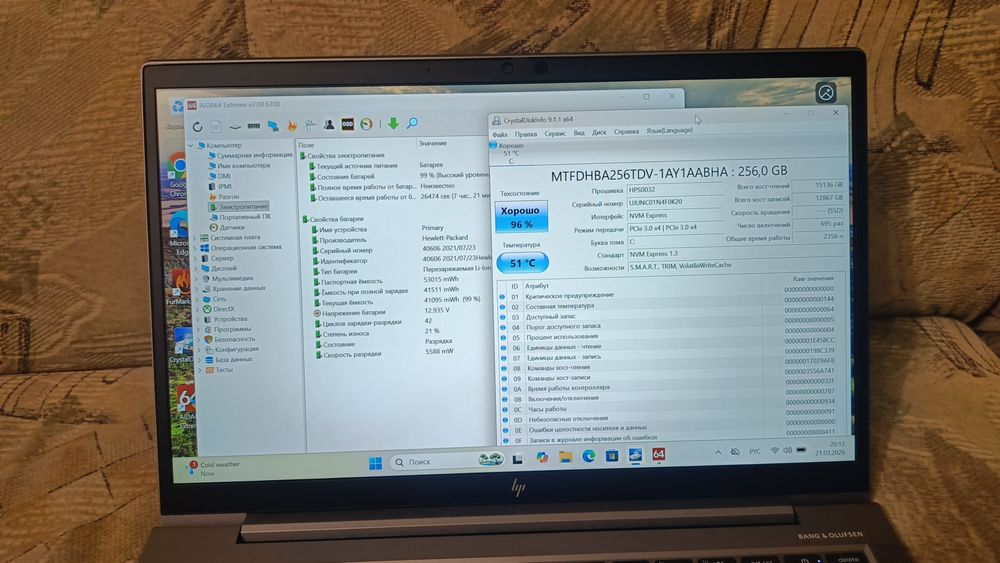The image size is (1000, 563).
Task: Switch to CrystalDiskInfo taskbar icon
Action: pyautogui.click(x=635, y=455)
